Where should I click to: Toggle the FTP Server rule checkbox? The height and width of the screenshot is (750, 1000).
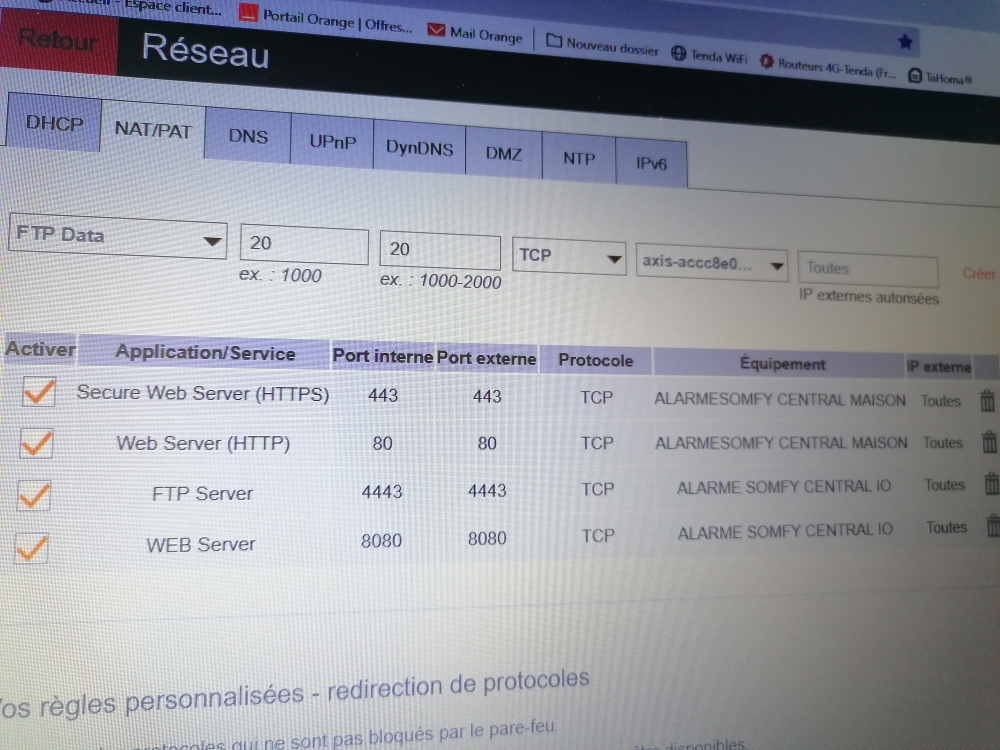34,494
